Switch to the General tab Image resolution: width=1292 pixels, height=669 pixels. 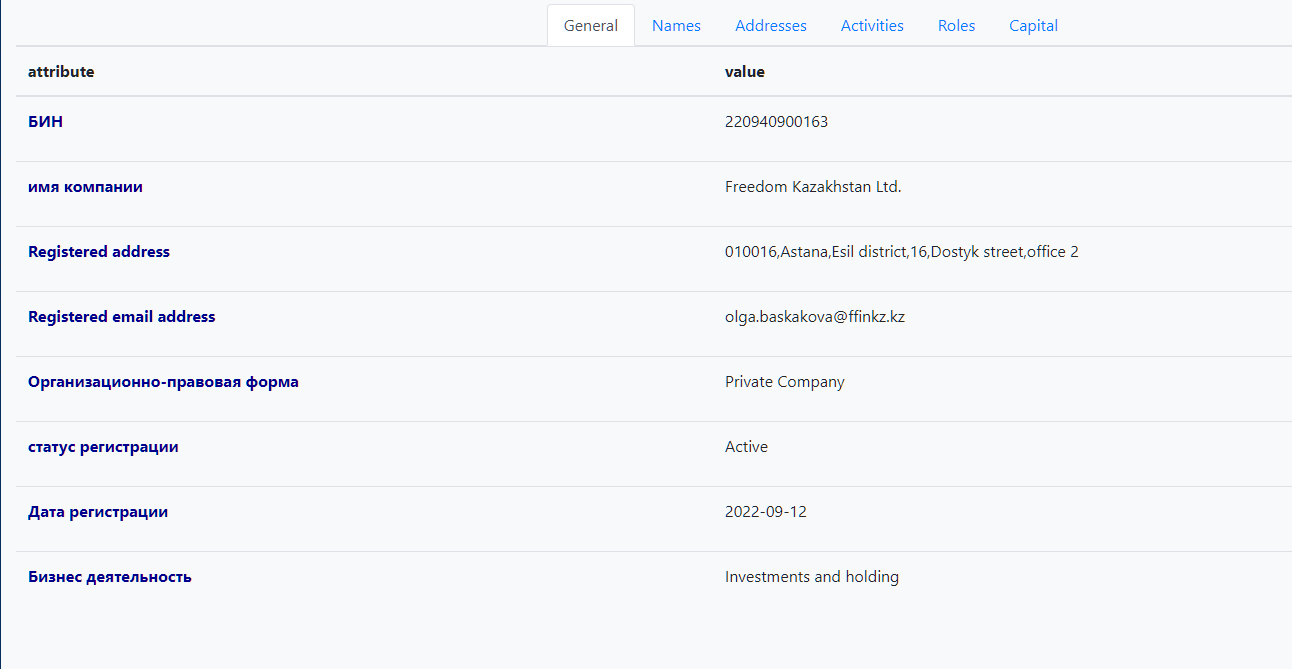tap(590, 26)
